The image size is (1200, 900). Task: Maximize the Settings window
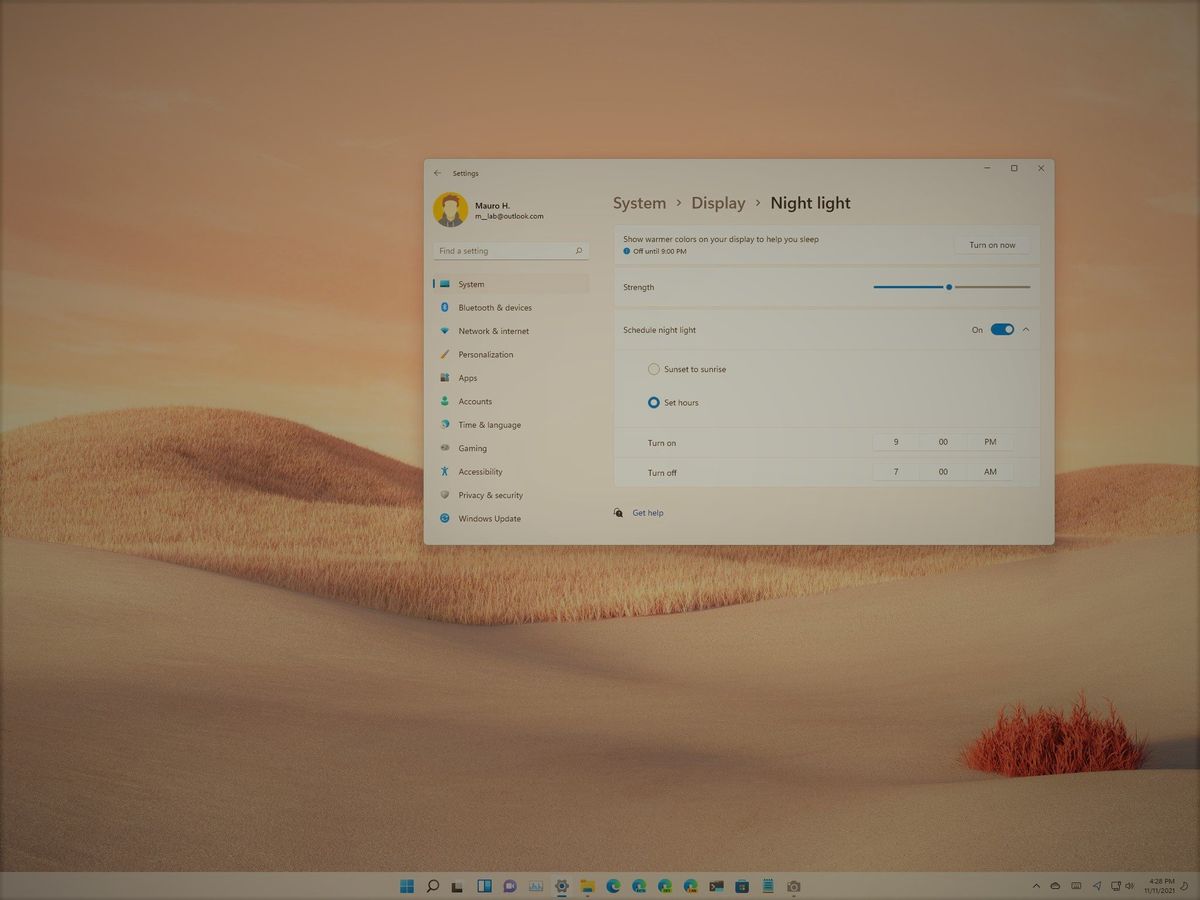pyautogui.click(x=1014, y=169)
